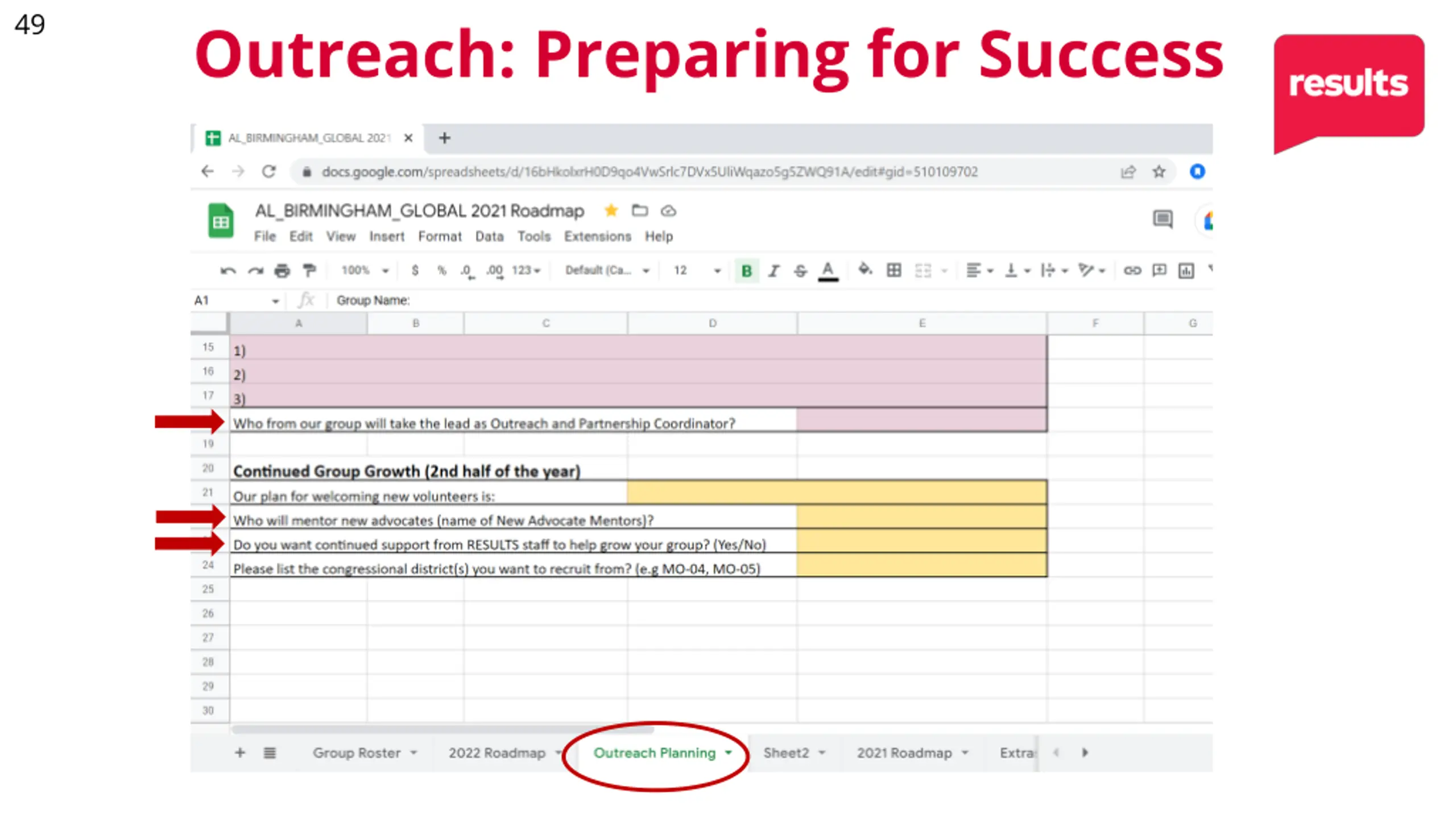Open the 100% zoom dropdown

365,270
